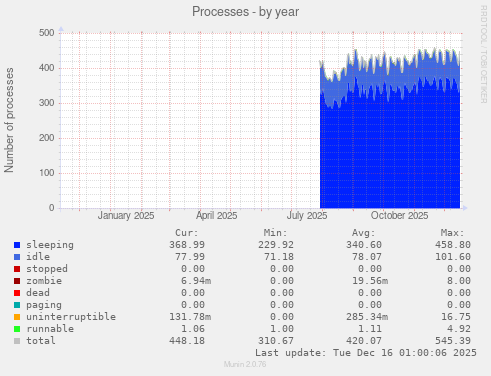Viewport: 491px width, 376px height.
Task: Click the zombie legend color swatch
Action: [x=17, y=281]
